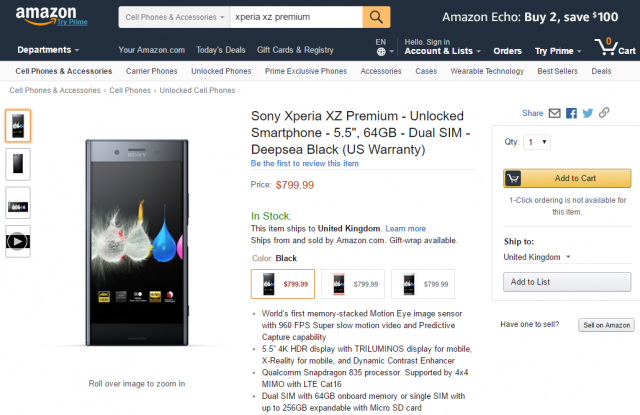Share the product on Twitter

click(588, 113)
